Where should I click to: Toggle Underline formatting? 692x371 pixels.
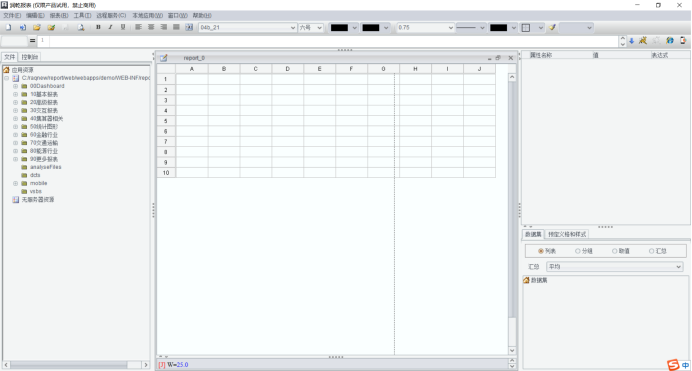[123, 27]
